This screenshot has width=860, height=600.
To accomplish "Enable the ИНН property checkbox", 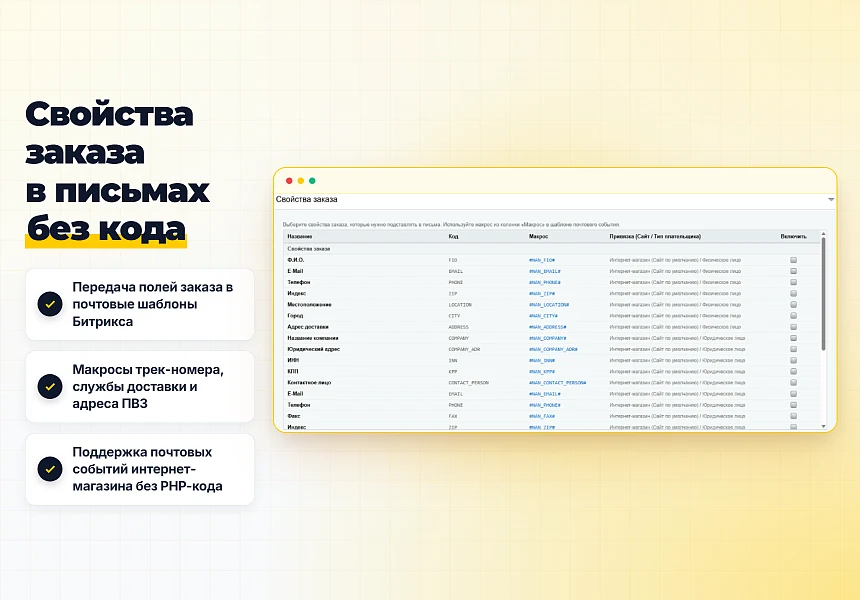I will pyautogui.click(x=793, y=360).
